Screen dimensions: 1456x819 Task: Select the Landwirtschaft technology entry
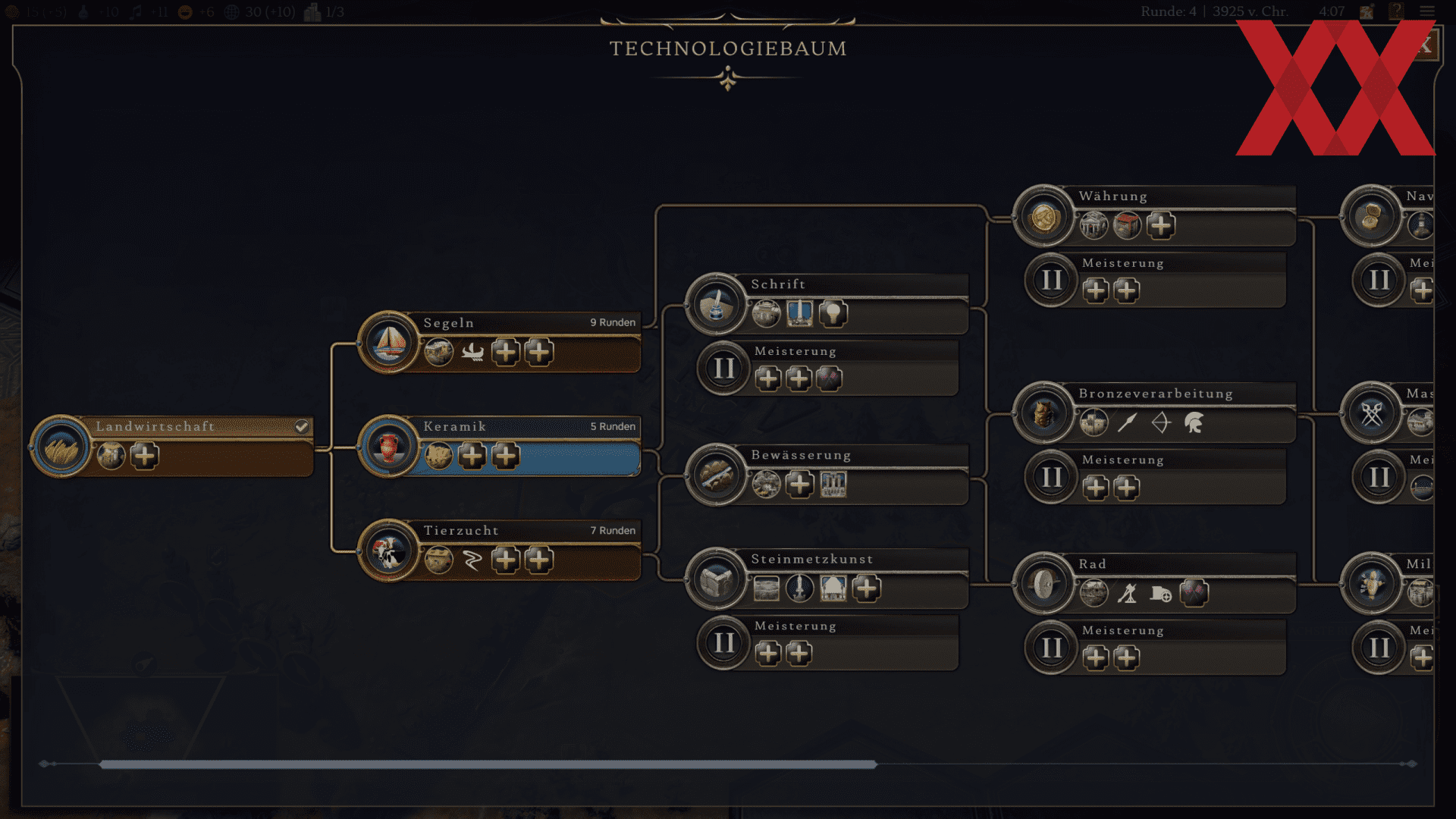click(x=172, y=447)
